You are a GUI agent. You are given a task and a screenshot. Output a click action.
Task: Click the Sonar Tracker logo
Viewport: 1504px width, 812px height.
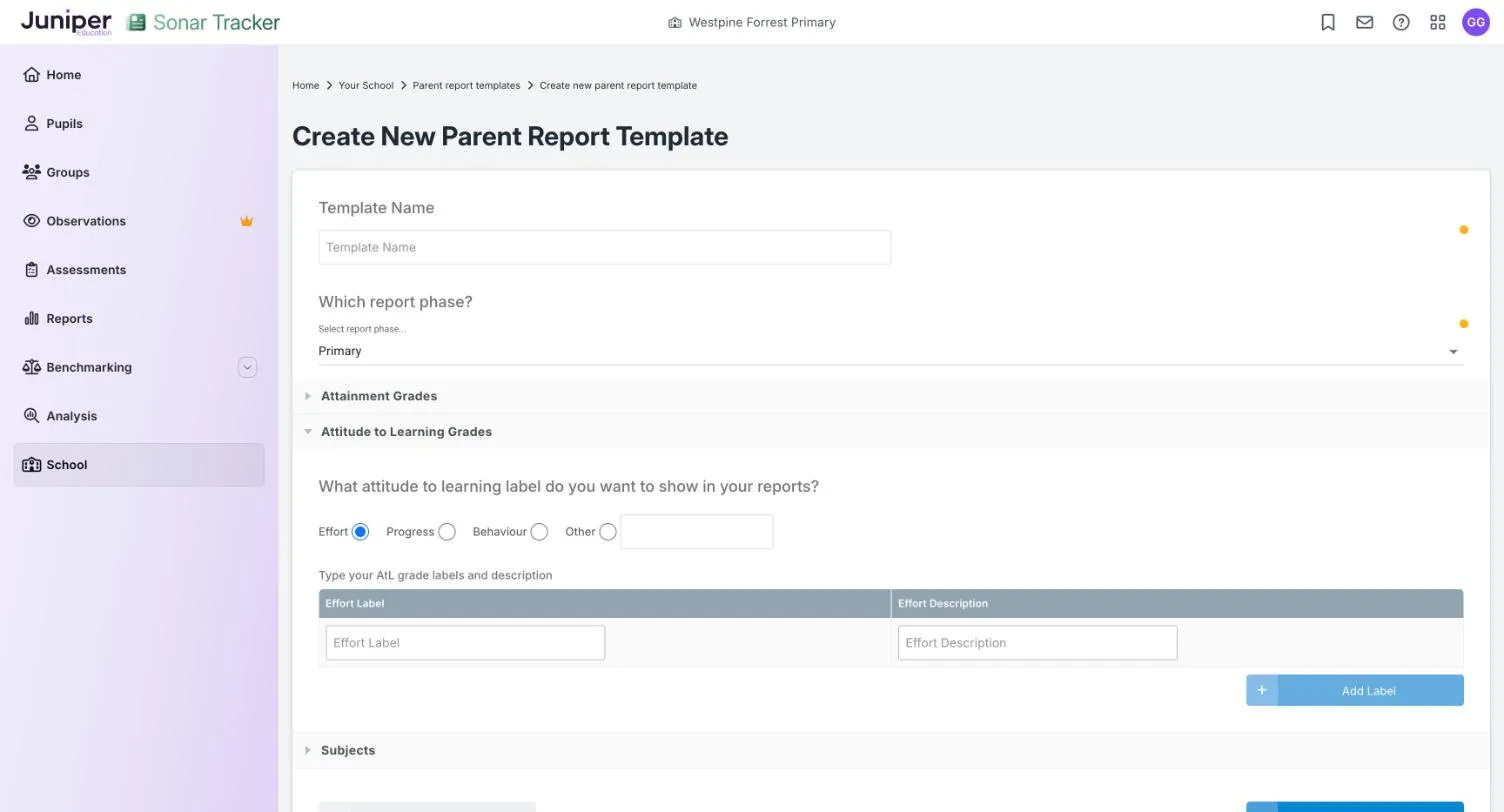203,22
